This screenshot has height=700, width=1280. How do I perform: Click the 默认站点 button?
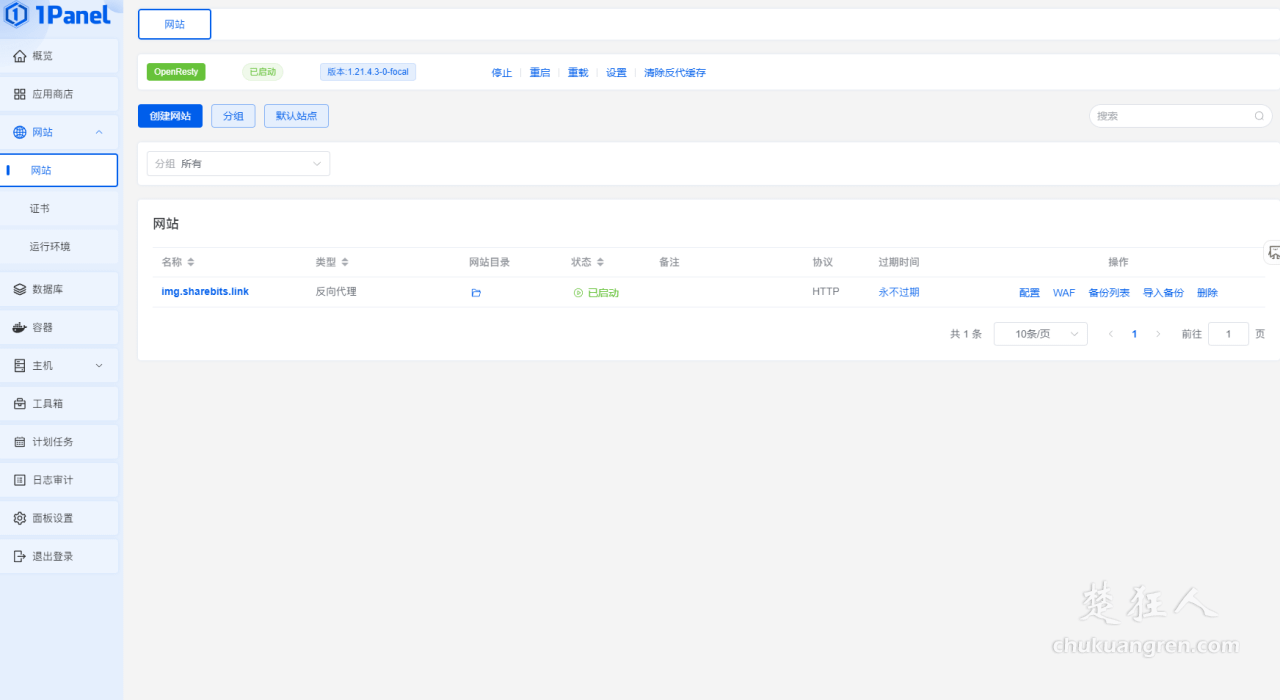click(296, 116)
